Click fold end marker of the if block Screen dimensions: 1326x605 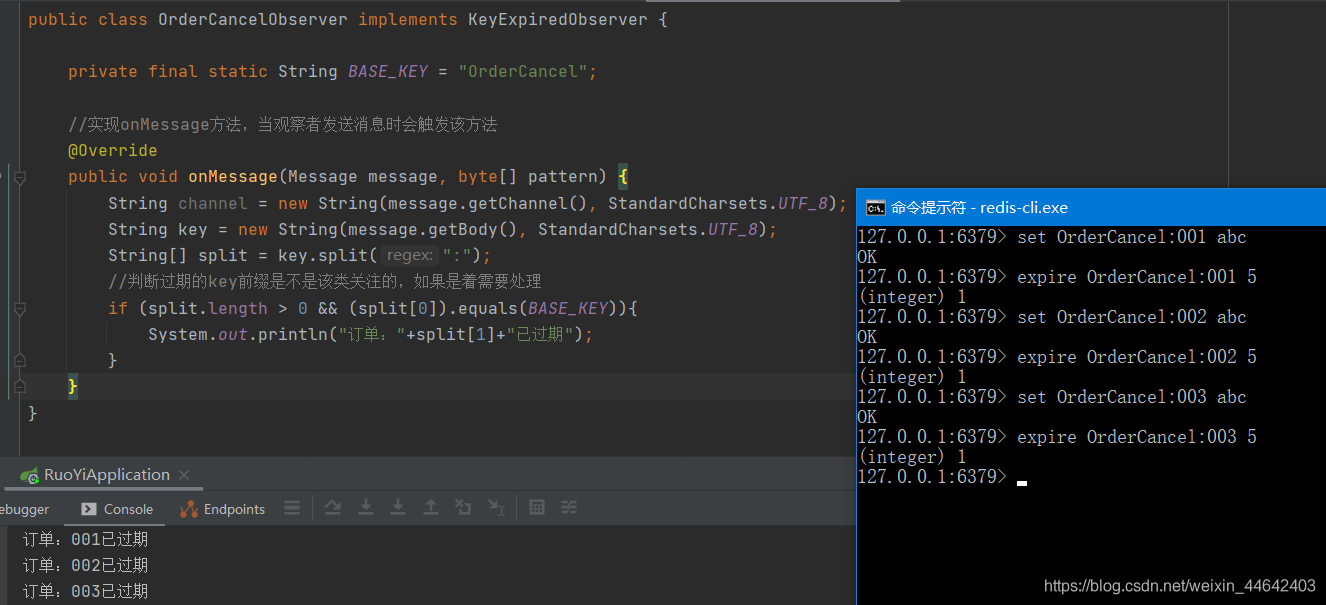point(19,360)
